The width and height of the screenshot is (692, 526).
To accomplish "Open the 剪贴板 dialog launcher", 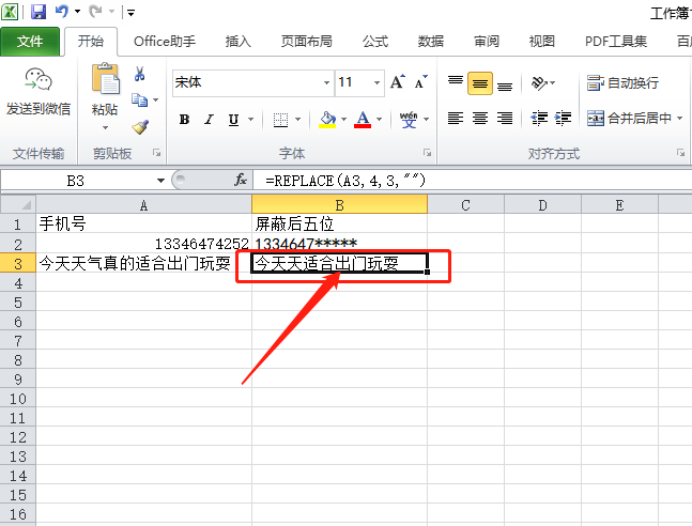I will pos(156,153).
